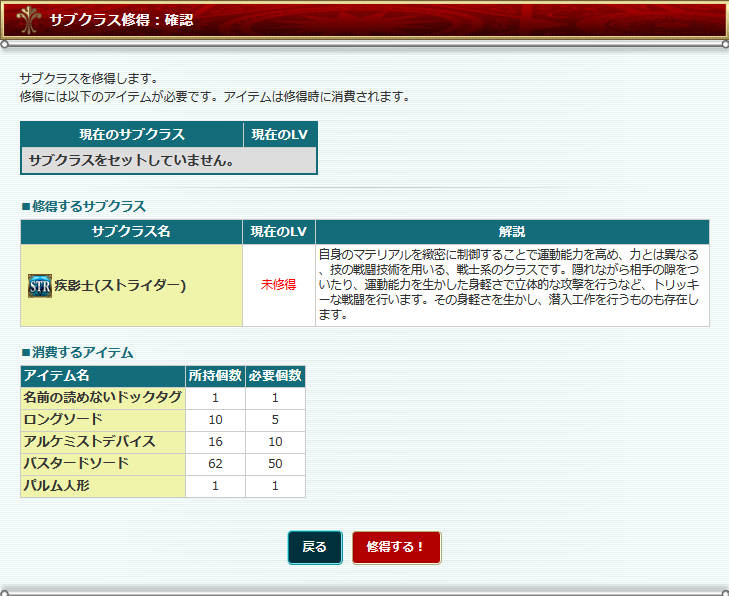Click the 必要個数 column header
Image resolution: width=729 pixels, height=596 pixels.
(x=275, y=376)
